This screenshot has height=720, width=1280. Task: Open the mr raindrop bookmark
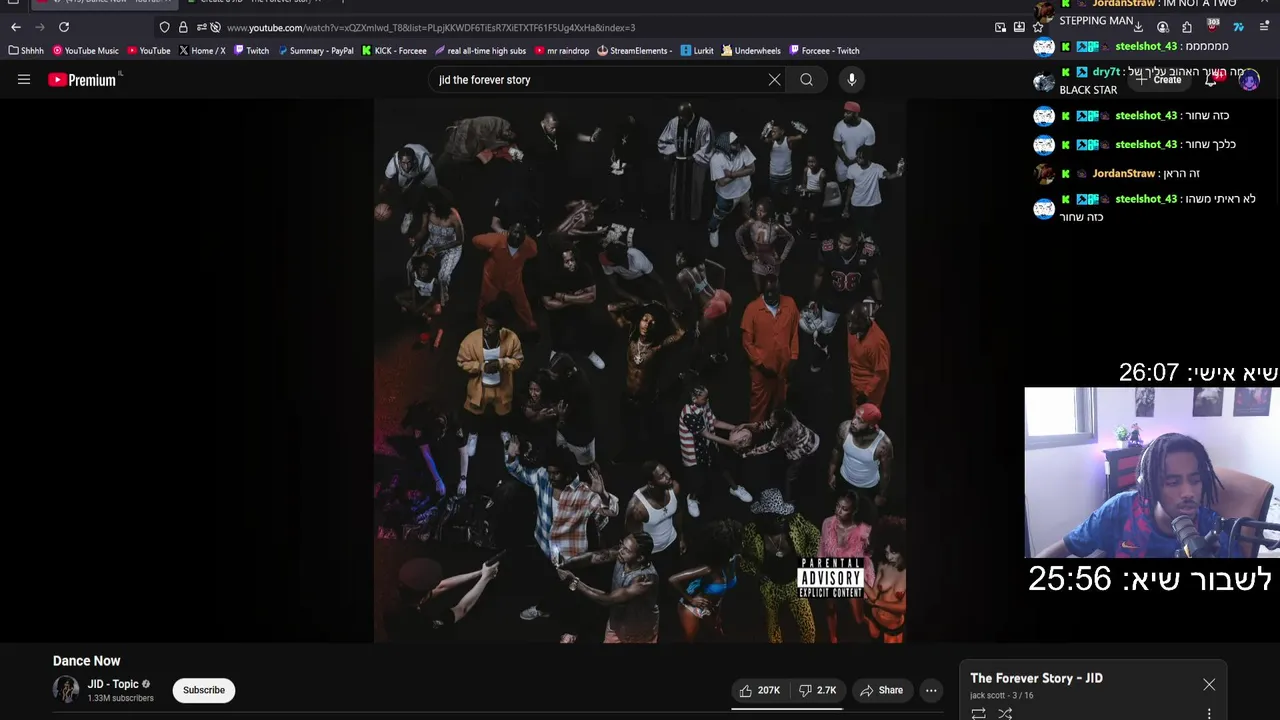click(562, 51)
